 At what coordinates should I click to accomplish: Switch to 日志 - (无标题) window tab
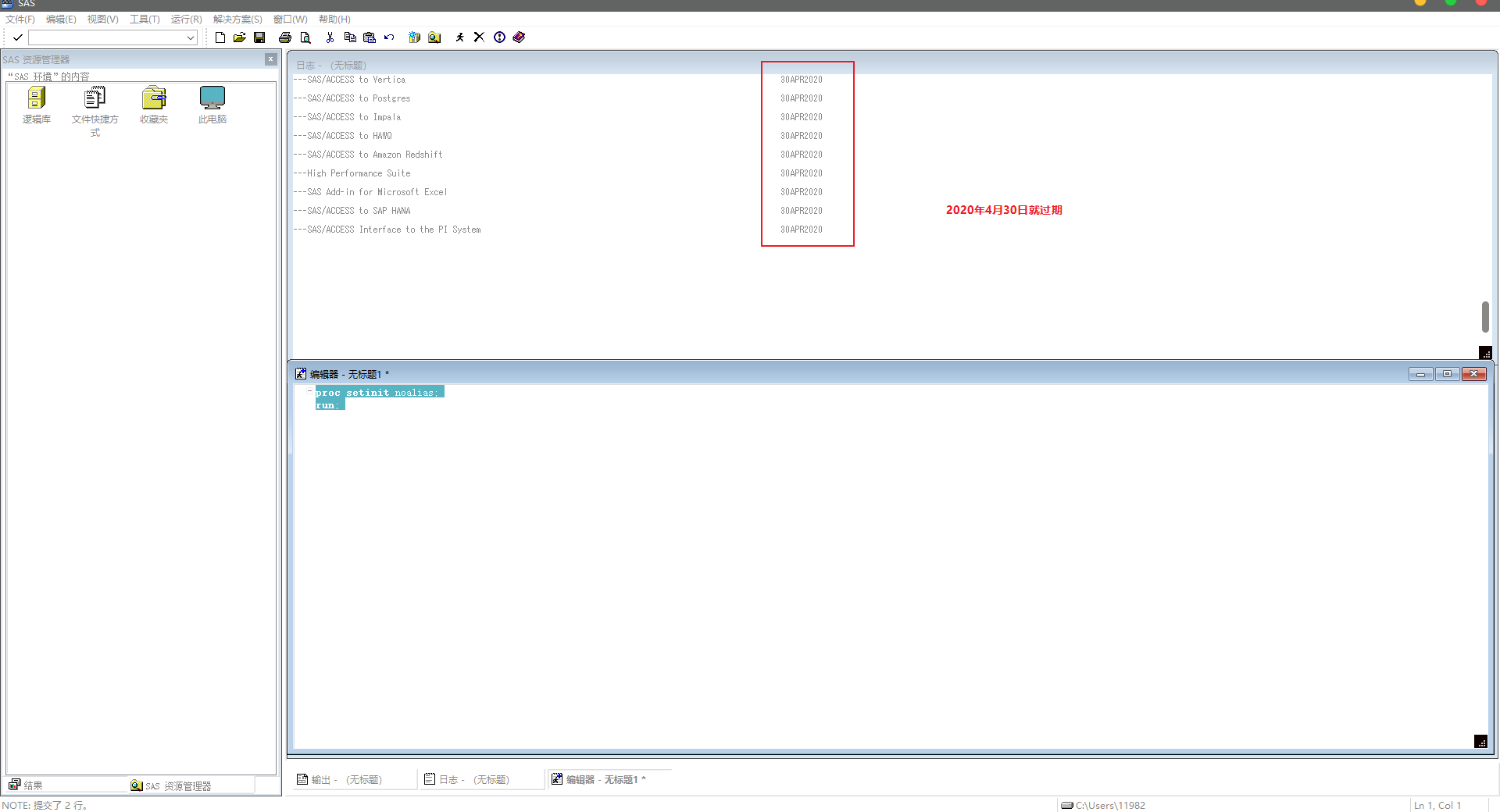pos(481,779)
